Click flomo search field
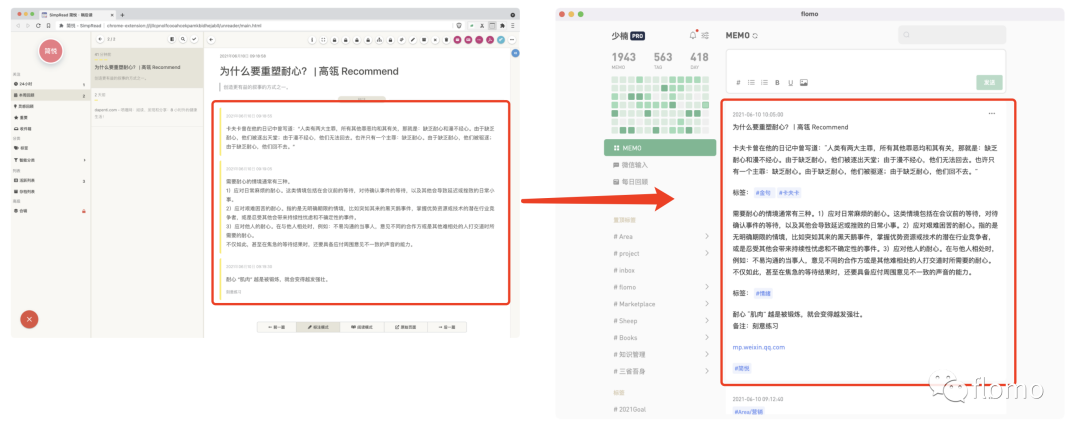This screenshot has width=1080, height=434. [952, 35]
